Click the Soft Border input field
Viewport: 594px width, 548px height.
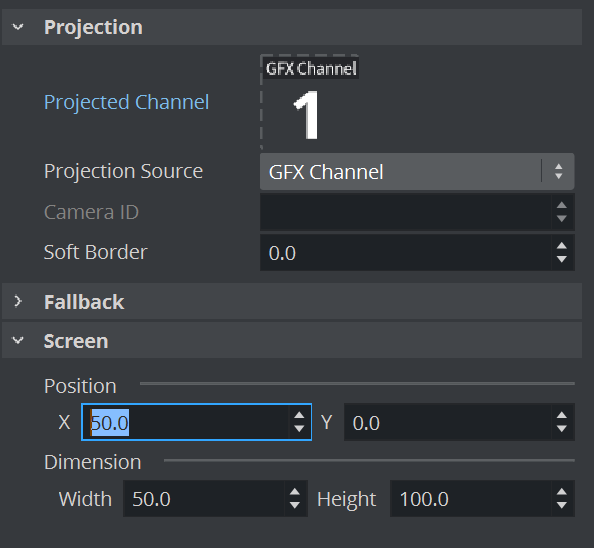point(406,253)
